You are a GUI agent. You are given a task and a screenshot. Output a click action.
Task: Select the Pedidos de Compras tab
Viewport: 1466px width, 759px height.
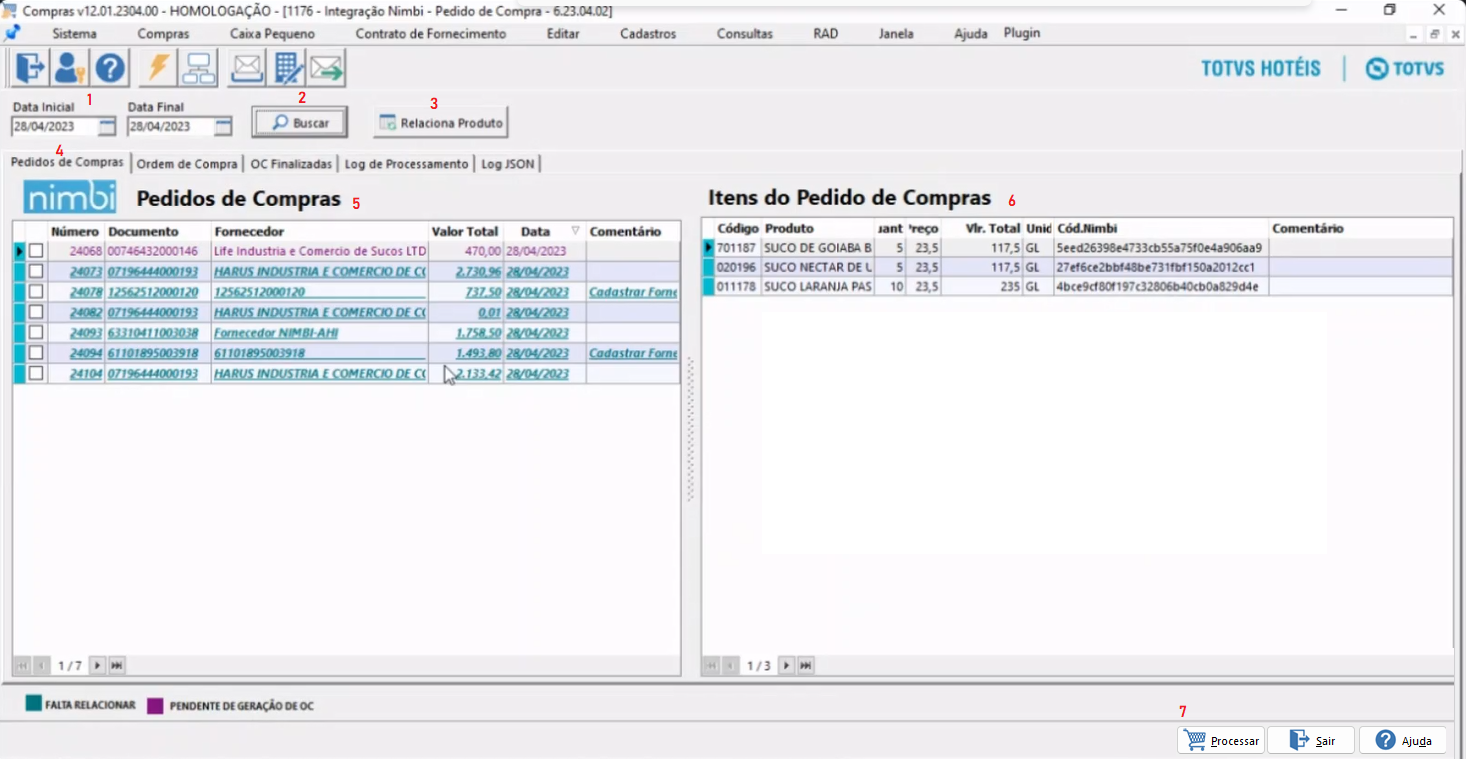coord(68,162)
